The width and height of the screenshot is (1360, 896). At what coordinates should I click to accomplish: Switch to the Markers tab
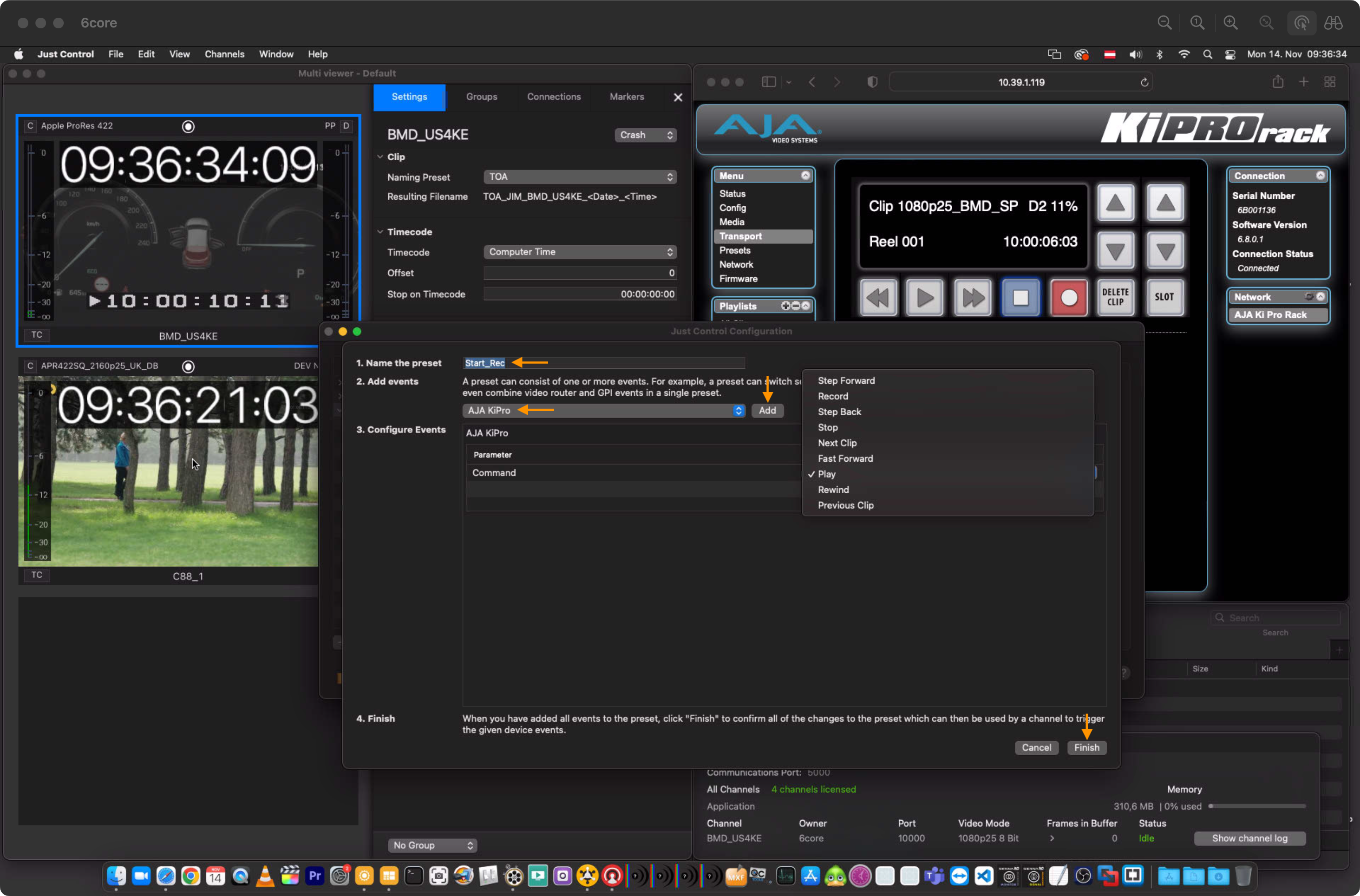coord(626,97)
